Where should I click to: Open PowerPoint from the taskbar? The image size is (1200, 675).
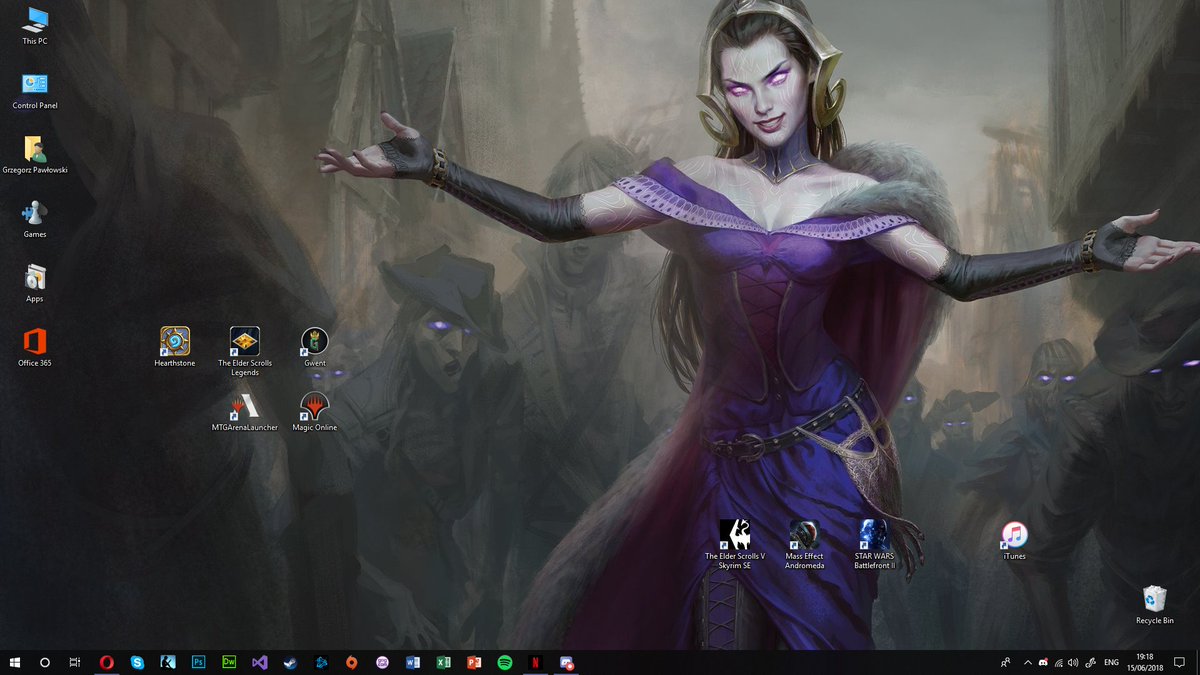coord(475,662)
